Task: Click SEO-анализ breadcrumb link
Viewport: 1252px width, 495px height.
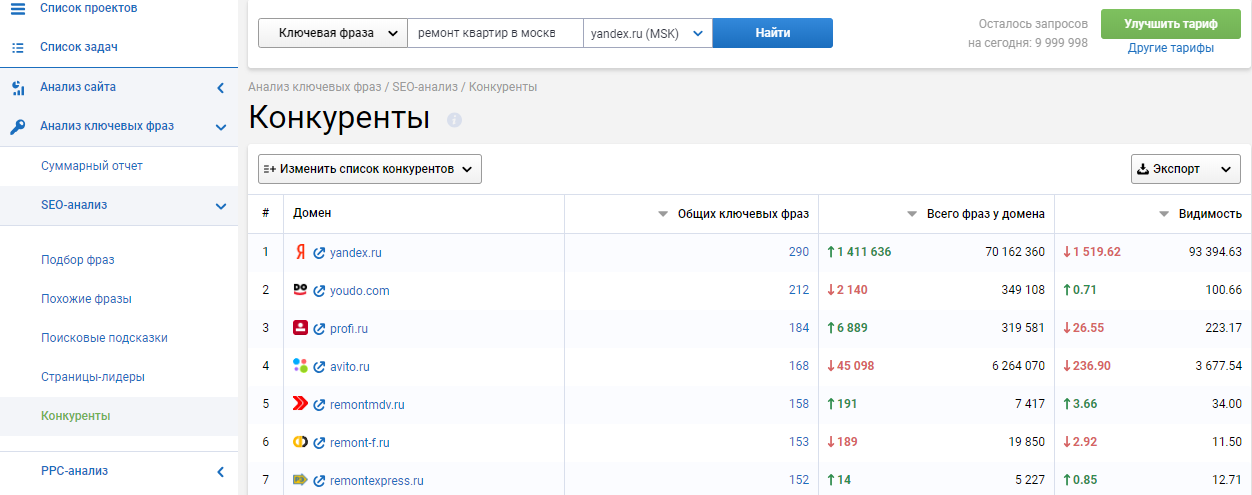Action: tap(426, 87)
